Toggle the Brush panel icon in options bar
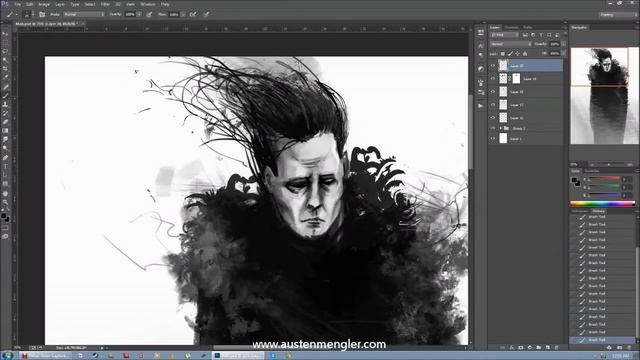Image resolution: width=640 pixels, height=360 pixels. (42, 14)
